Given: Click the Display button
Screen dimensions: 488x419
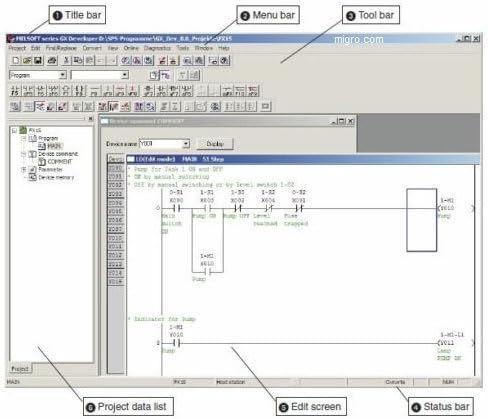Looking at the screenshot, I should 215,144.
